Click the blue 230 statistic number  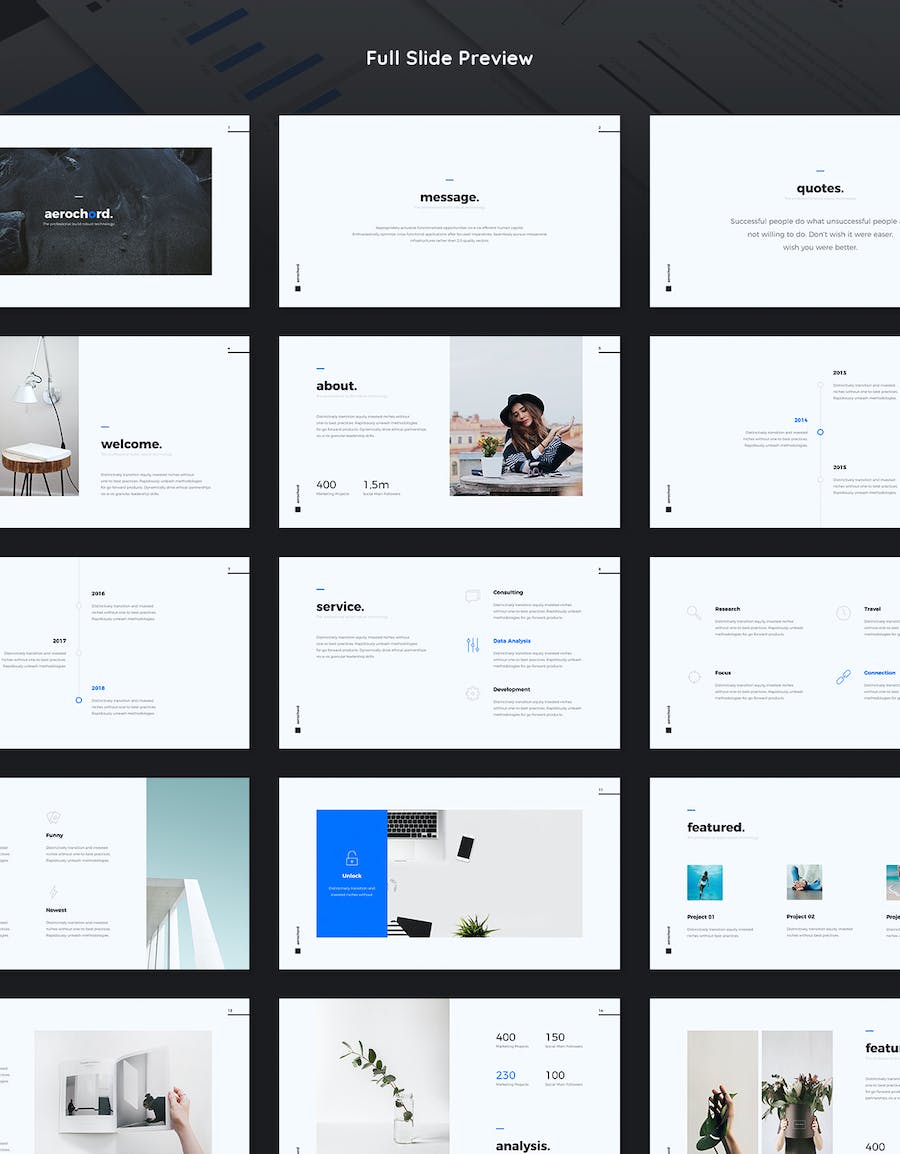(506, 1076)
